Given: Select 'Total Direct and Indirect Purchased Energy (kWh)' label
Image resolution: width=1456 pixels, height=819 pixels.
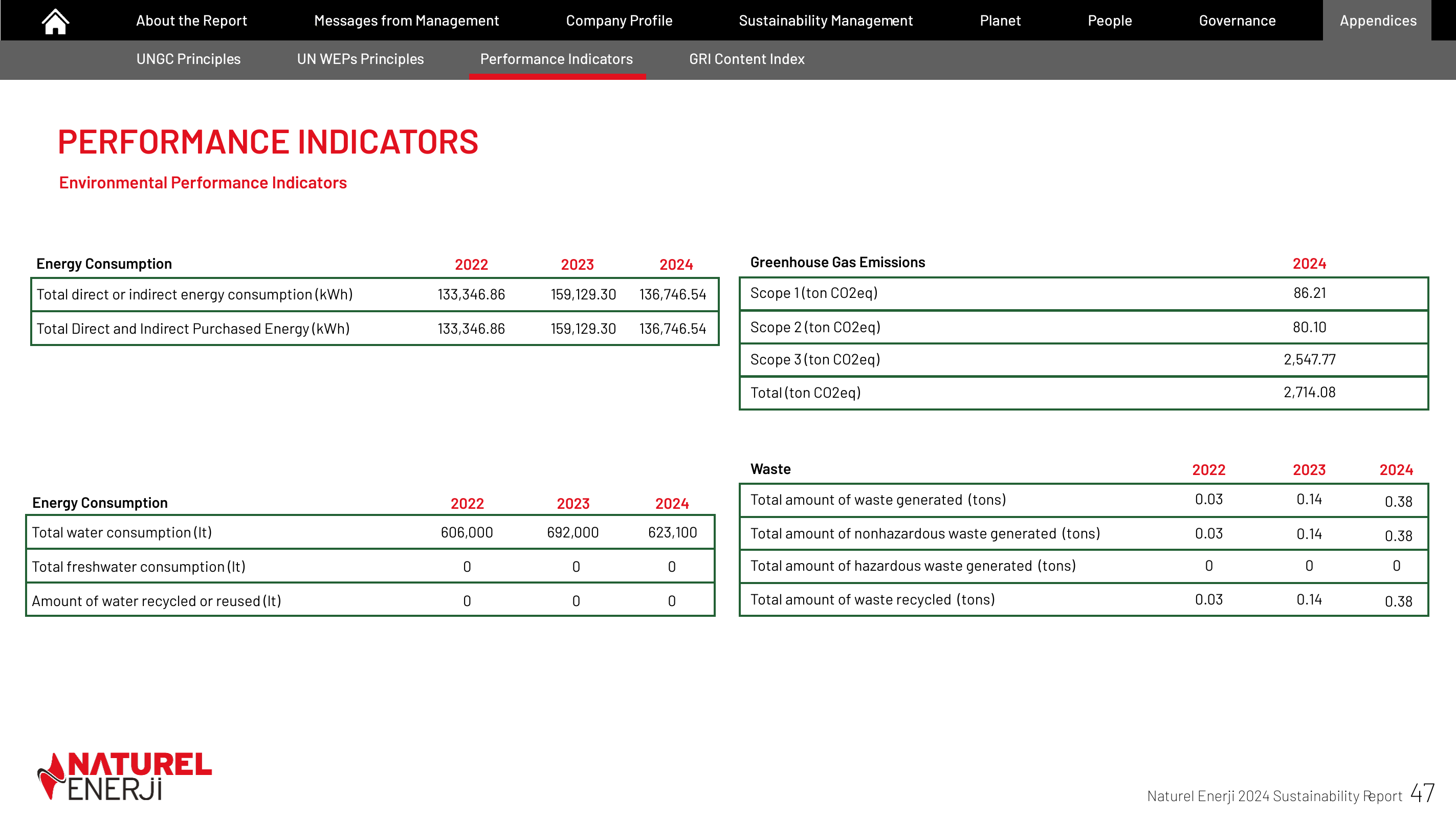Looking at the screenshot, I should pos(193,329).
